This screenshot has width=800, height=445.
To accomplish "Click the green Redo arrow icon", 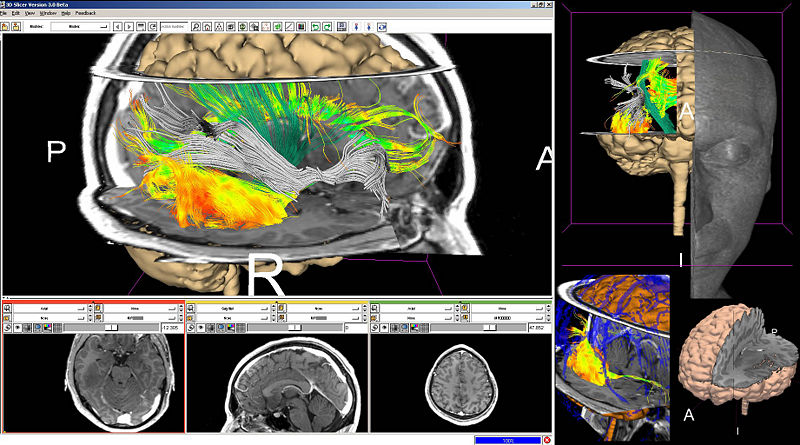I will pos(326,25).
